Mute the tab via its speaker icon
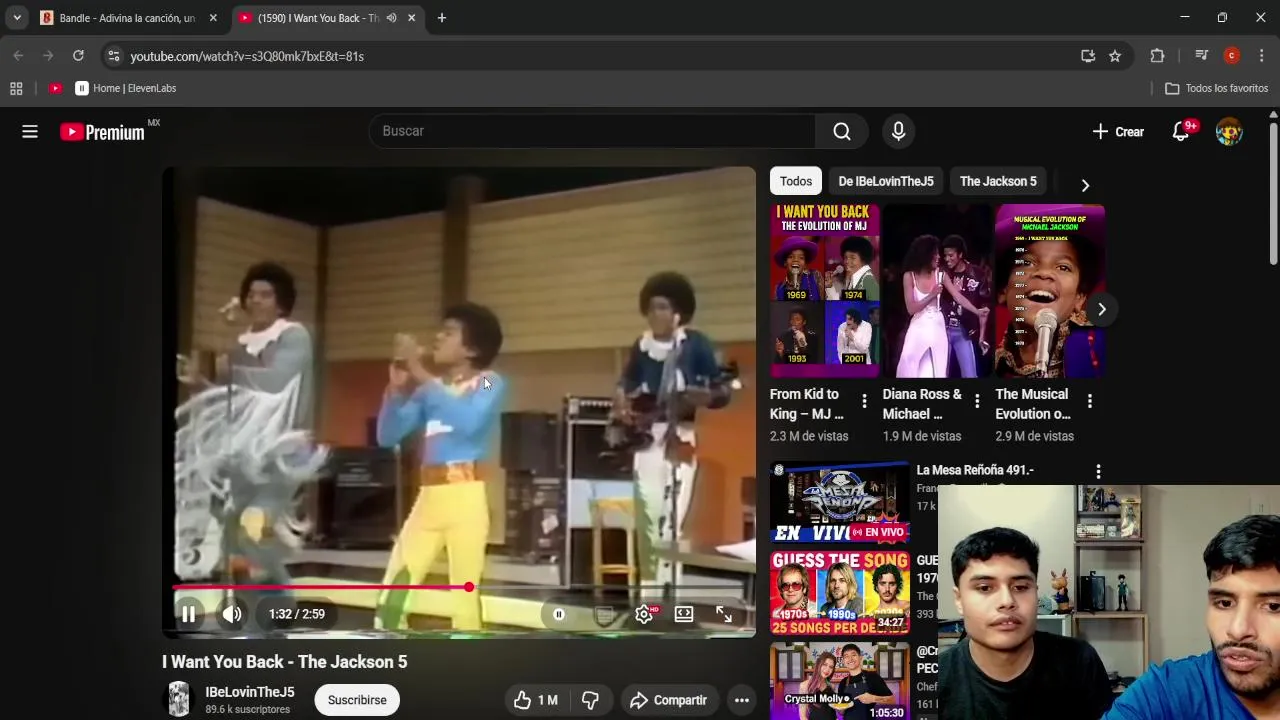The width and height of the screenshot is (1280, 720). pos(391,18)
